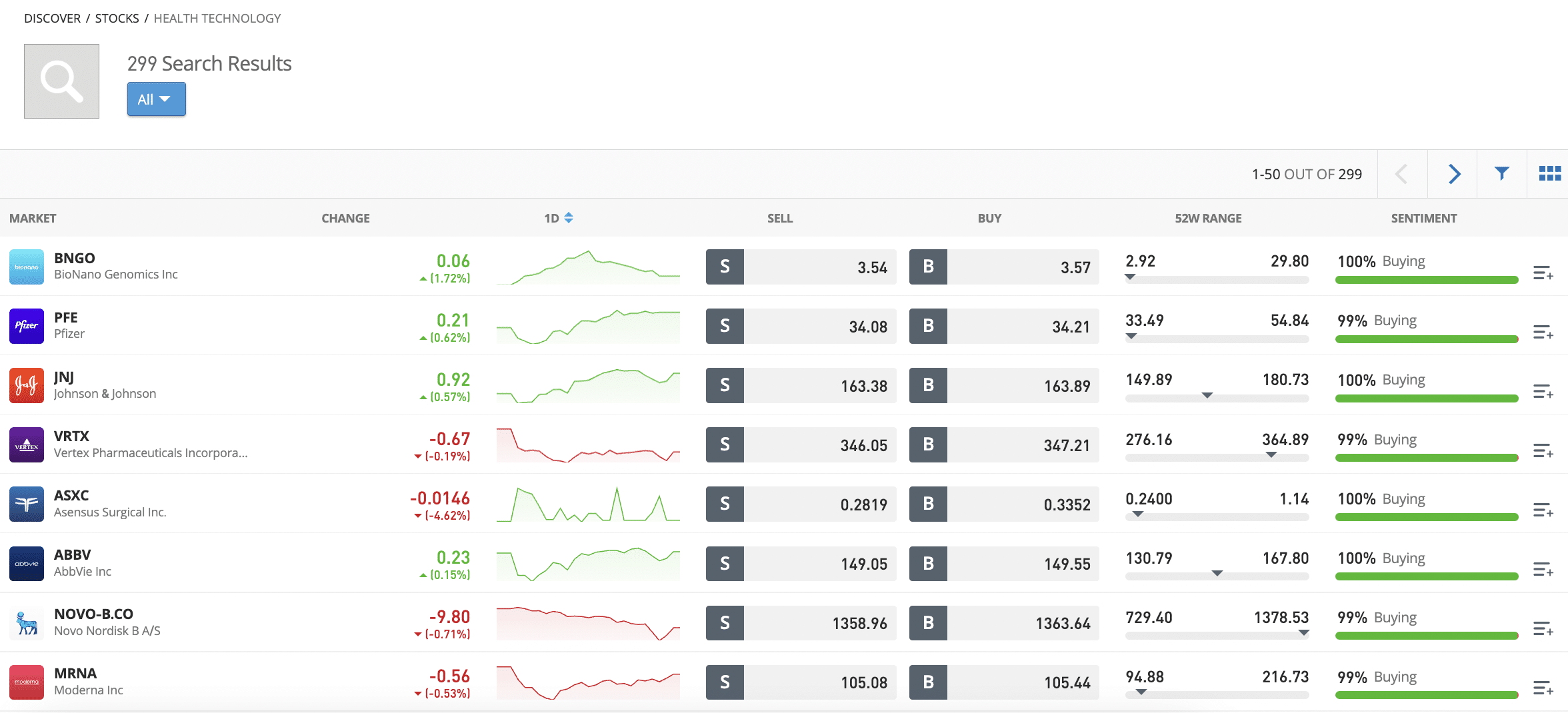Select Novo Nordisk B A/S name
The height and width of the screenshot is (713, 1568).
click(x=107, y=631)
